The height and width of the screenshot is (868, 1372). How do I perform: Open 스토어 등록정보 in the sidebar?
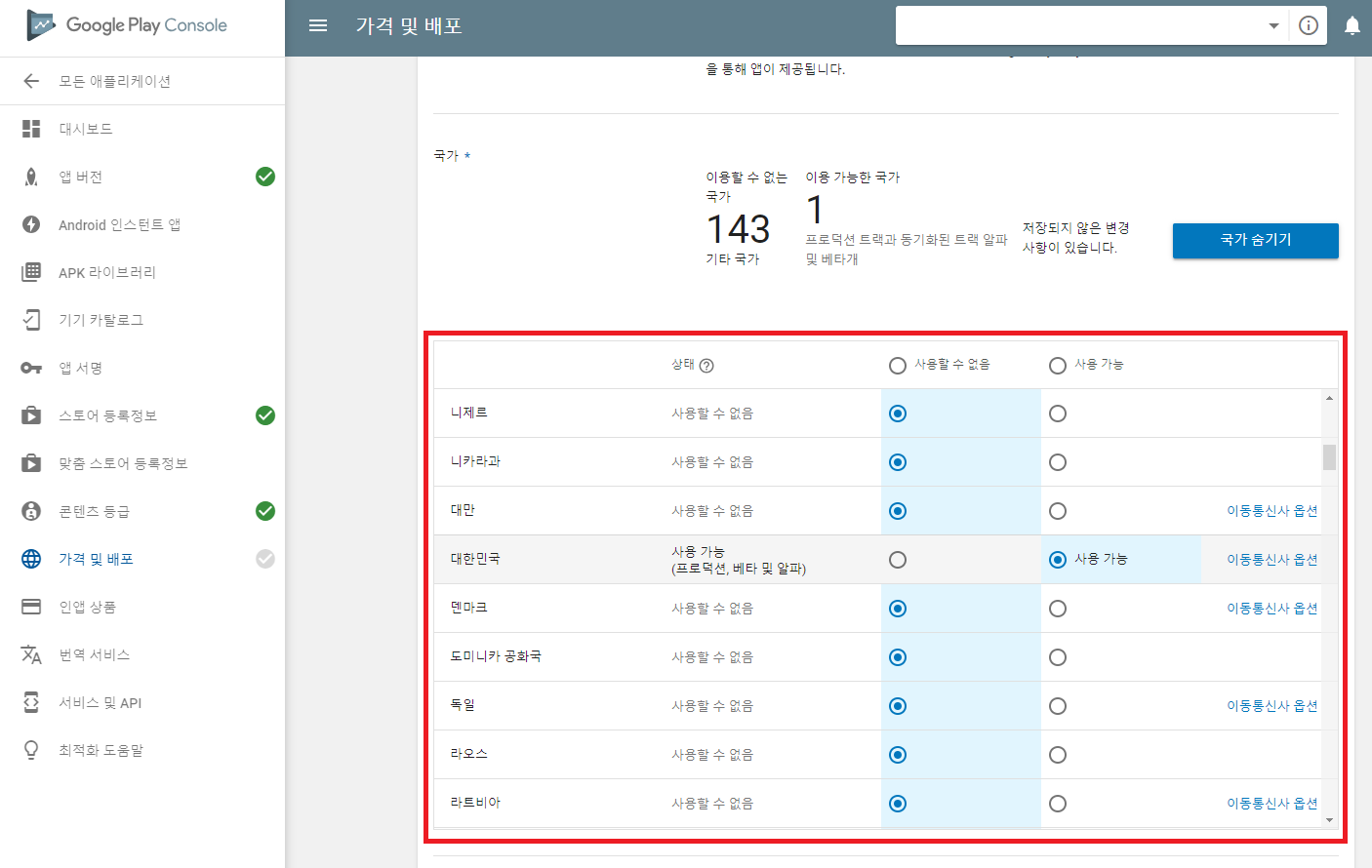(x=107, y=415)
